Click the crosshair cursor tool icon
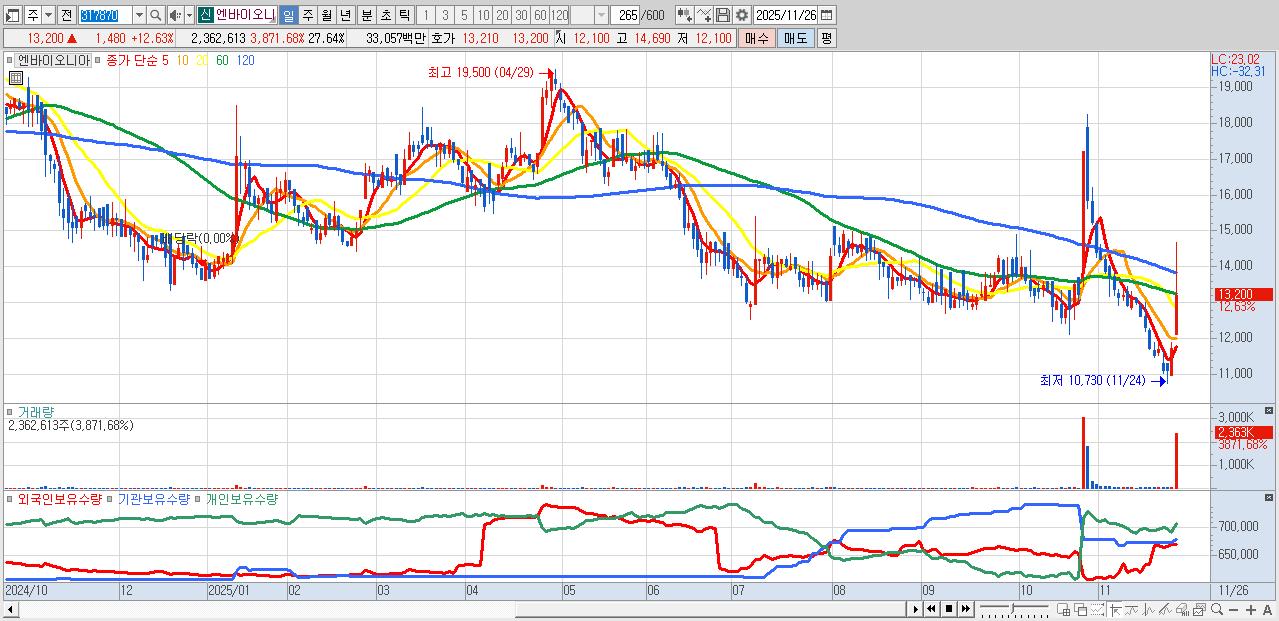 click(x=1116, y=610)
